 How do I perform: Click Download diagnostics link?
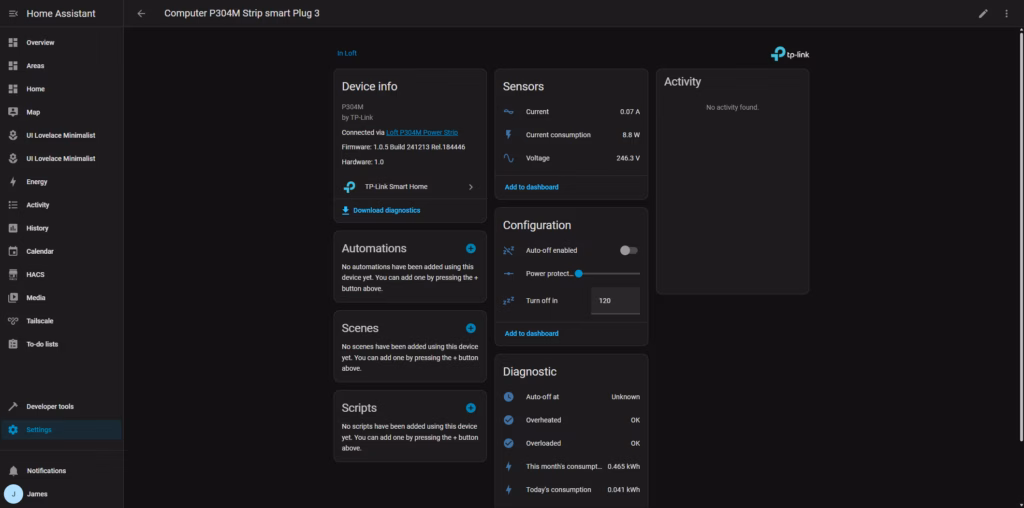click(386, 210)
